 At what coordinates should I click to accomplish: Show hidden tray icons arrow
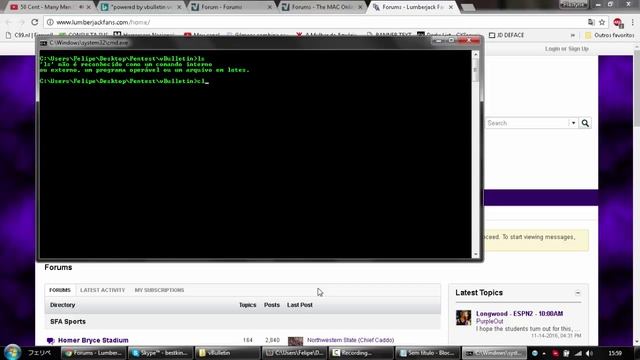tap(544, 353)
